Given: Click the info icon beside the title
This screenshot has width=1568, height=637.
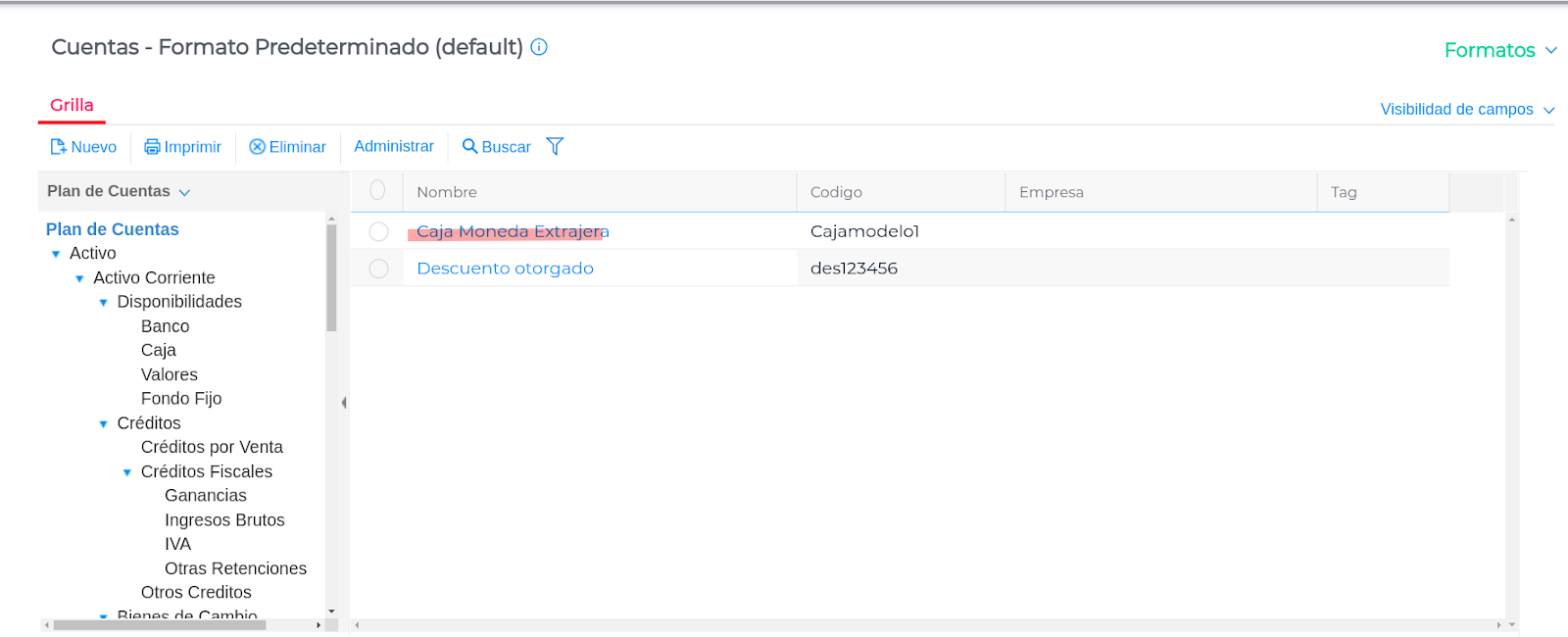Looking at the screenshot, I should pos(539,47).
